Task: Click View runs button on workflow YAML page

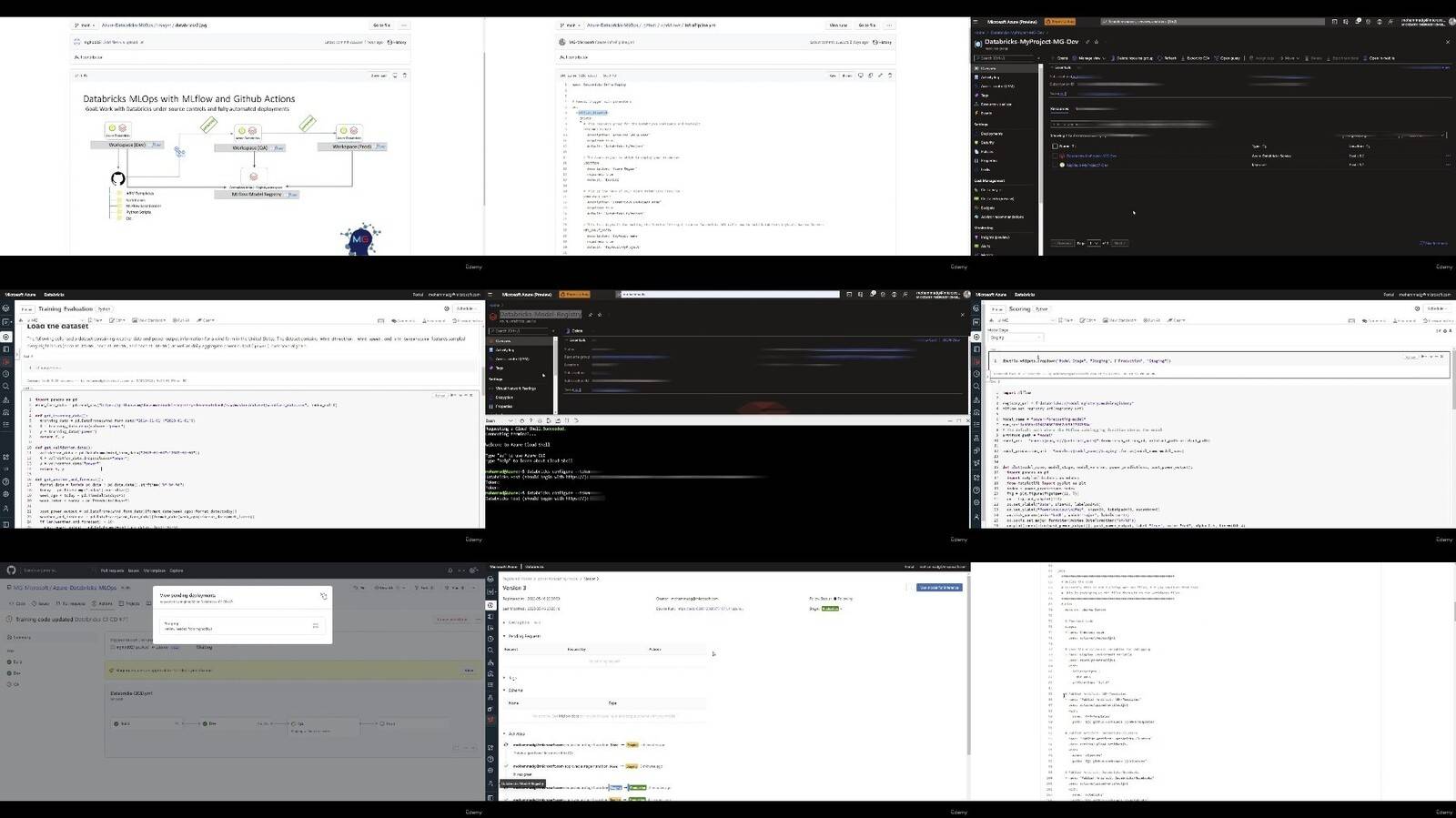Action: (838, 25)
